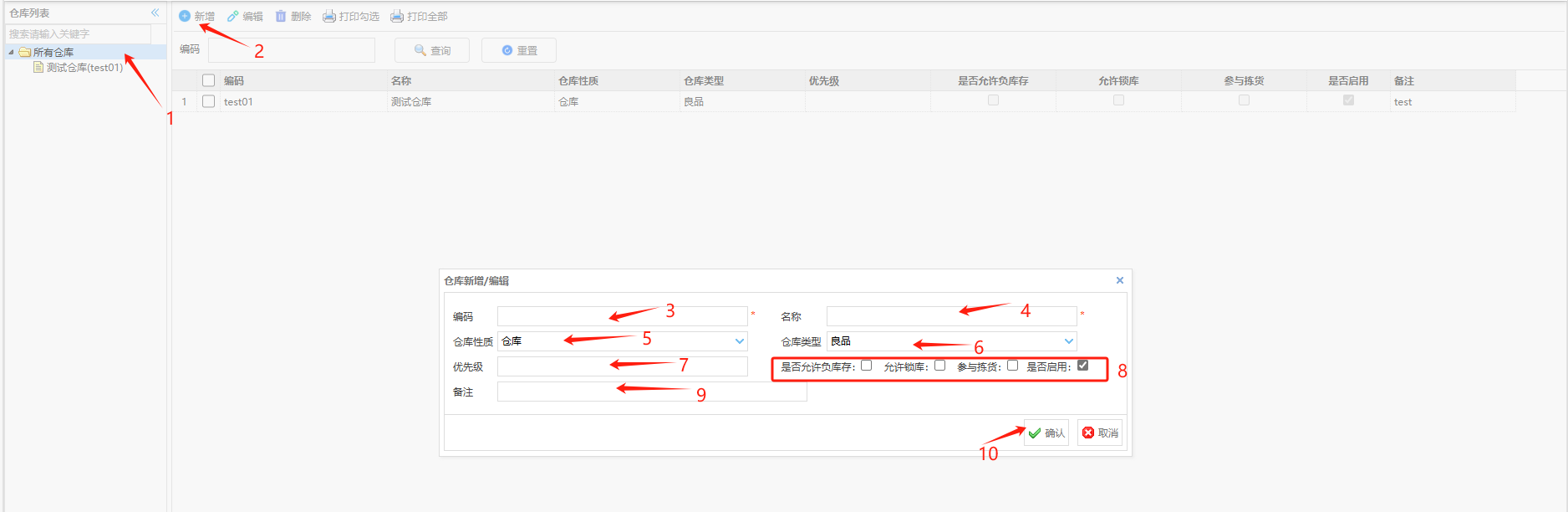The height and width of the screenshot is (512, 1568).
Task: Cancel the dialog with 取消 button
Action: (x=1100, y=433)
